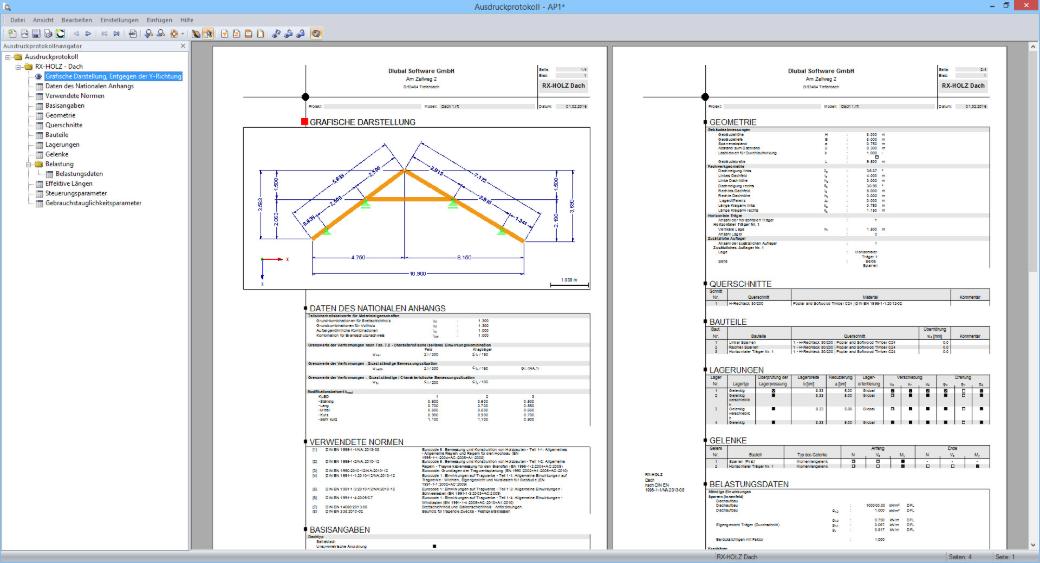Screen dimensions: 1040x563
Task: Click the roof truss drawing on page one
Action: (x=417, y=208)
